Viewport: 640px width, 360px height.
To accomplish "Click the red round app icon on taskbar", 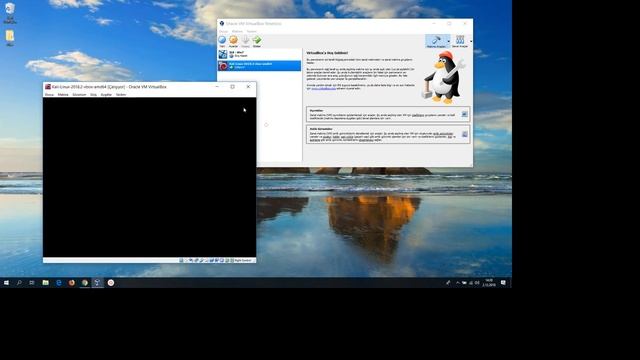I will tap(111, 282).
